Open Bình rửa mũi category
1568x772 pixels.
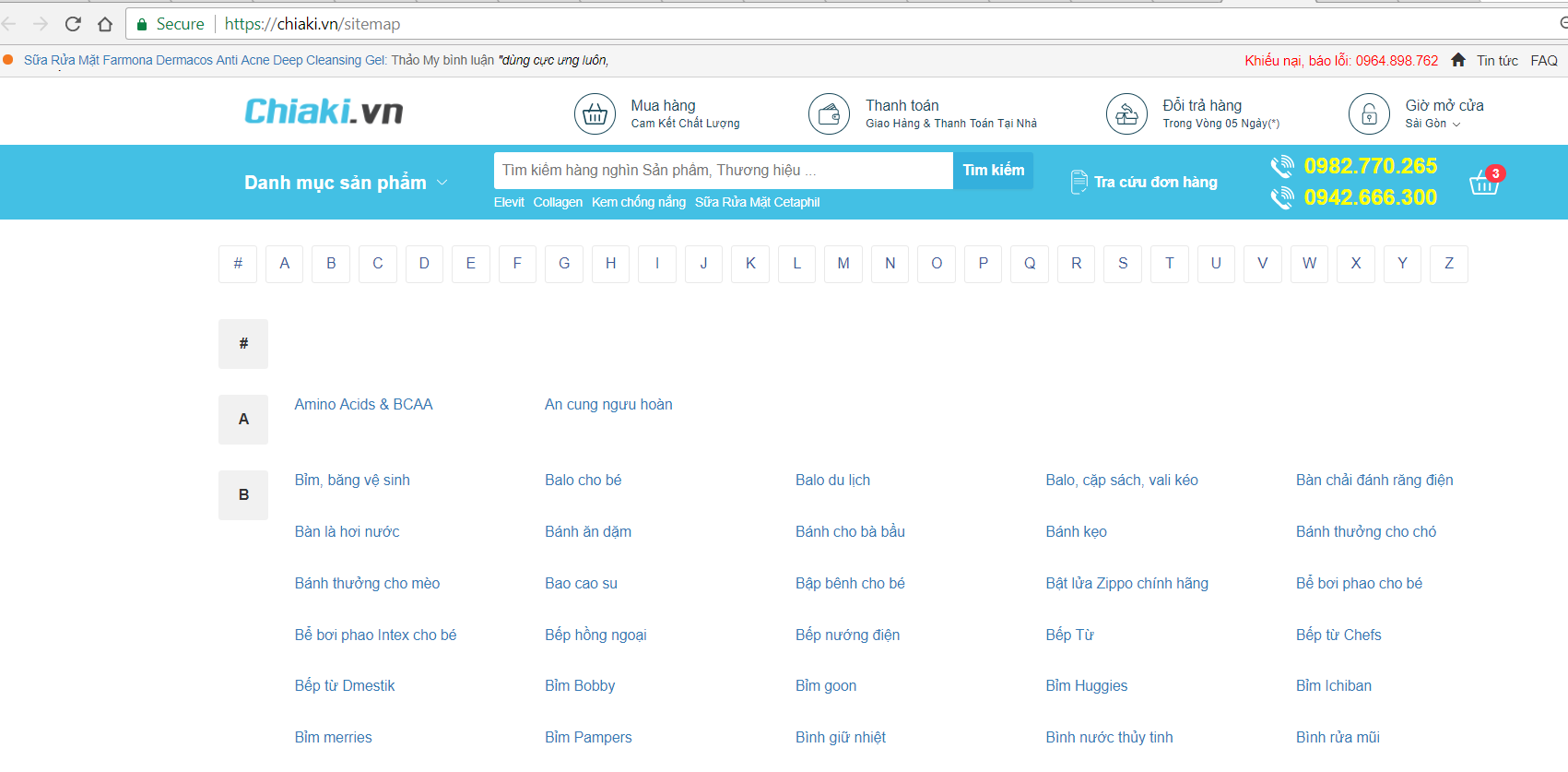[1338, 738]
